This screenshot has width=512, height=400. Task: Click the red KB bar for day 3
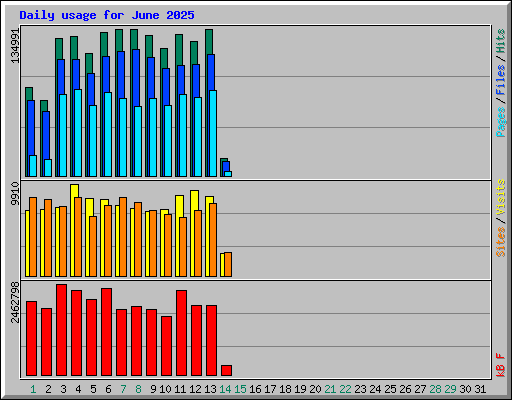coord(62,330)
